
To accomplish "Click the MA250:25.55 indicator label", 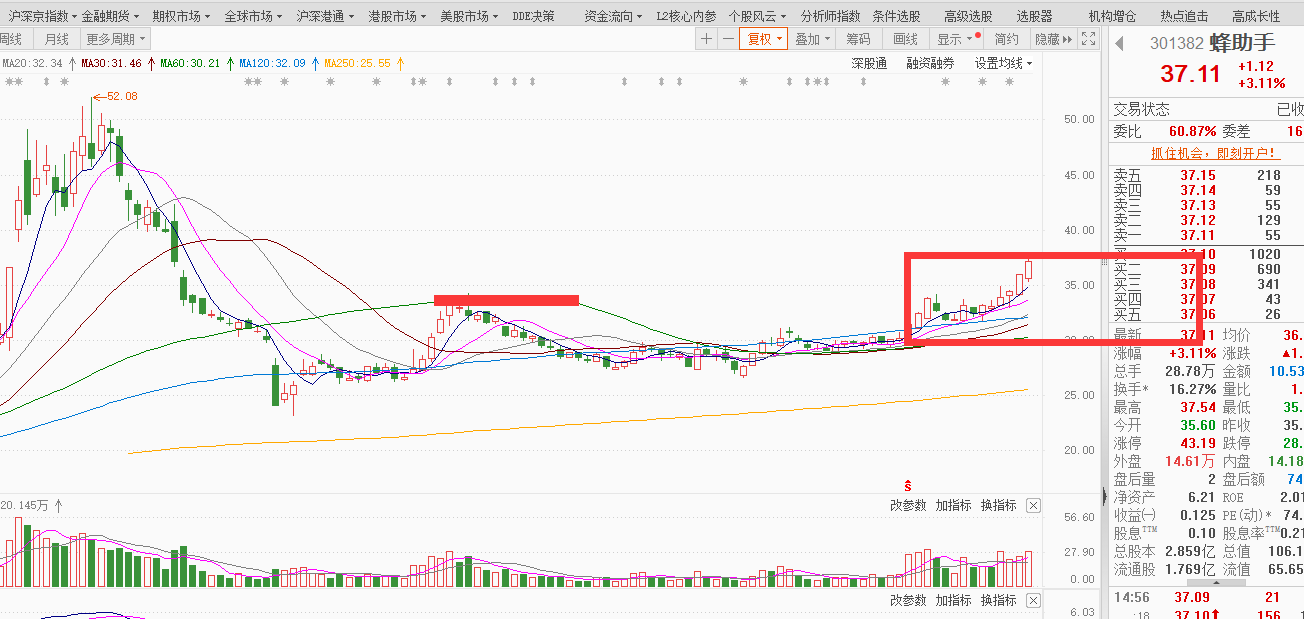I will 357,64.
